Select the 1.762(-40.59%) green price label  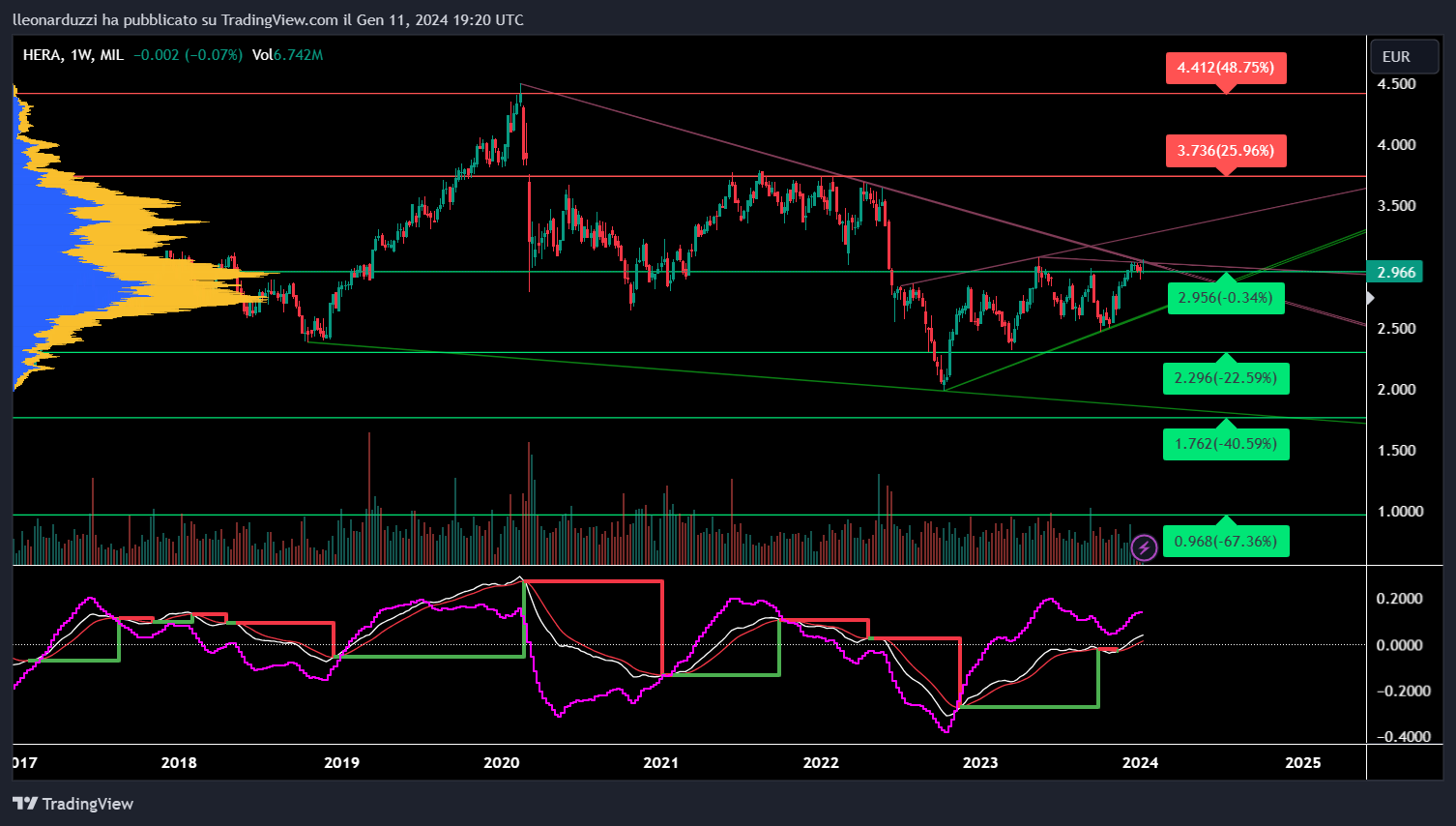pyautogui.click(x=1226, y=444)
